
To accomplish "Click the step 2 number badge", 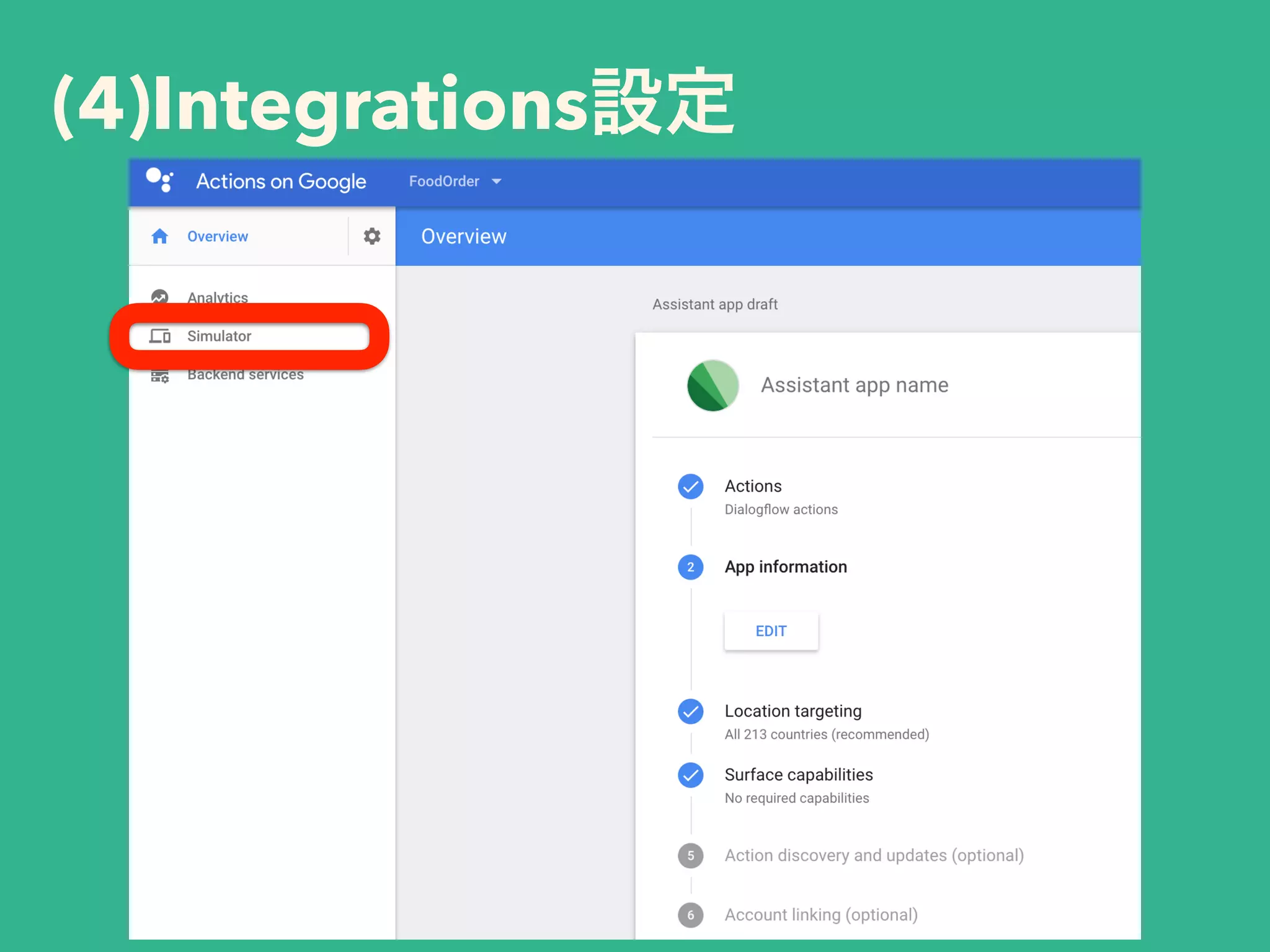I will (x=690, y=567).
